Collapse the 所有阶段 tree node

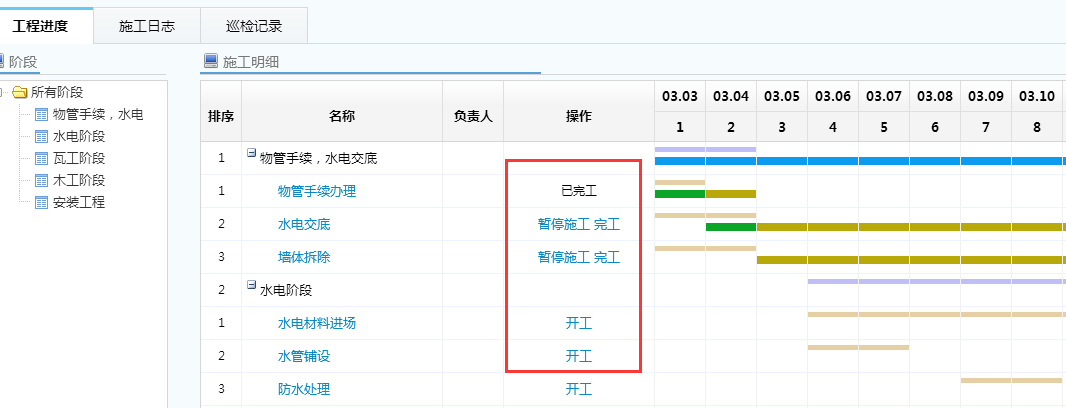[x=4, y=92]
